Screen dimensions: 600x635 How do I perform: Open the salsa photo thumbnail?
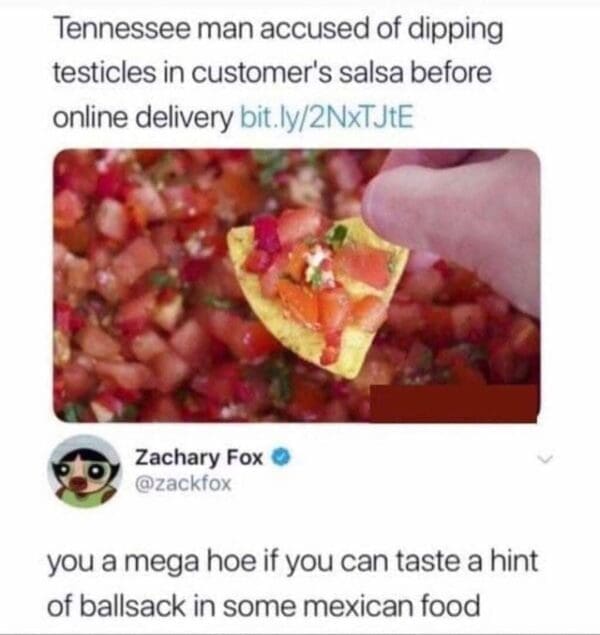(x=296, y=286)
